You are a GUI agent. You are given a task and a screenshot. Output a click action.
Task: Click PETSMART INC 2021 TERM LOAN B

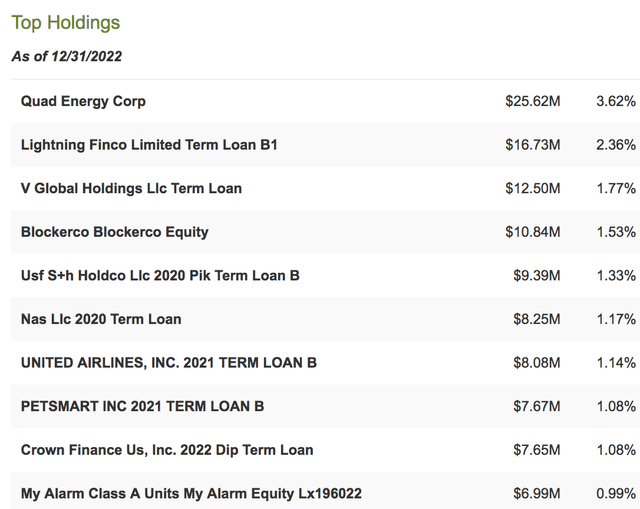pyautogui.click(x=142, y=407)
